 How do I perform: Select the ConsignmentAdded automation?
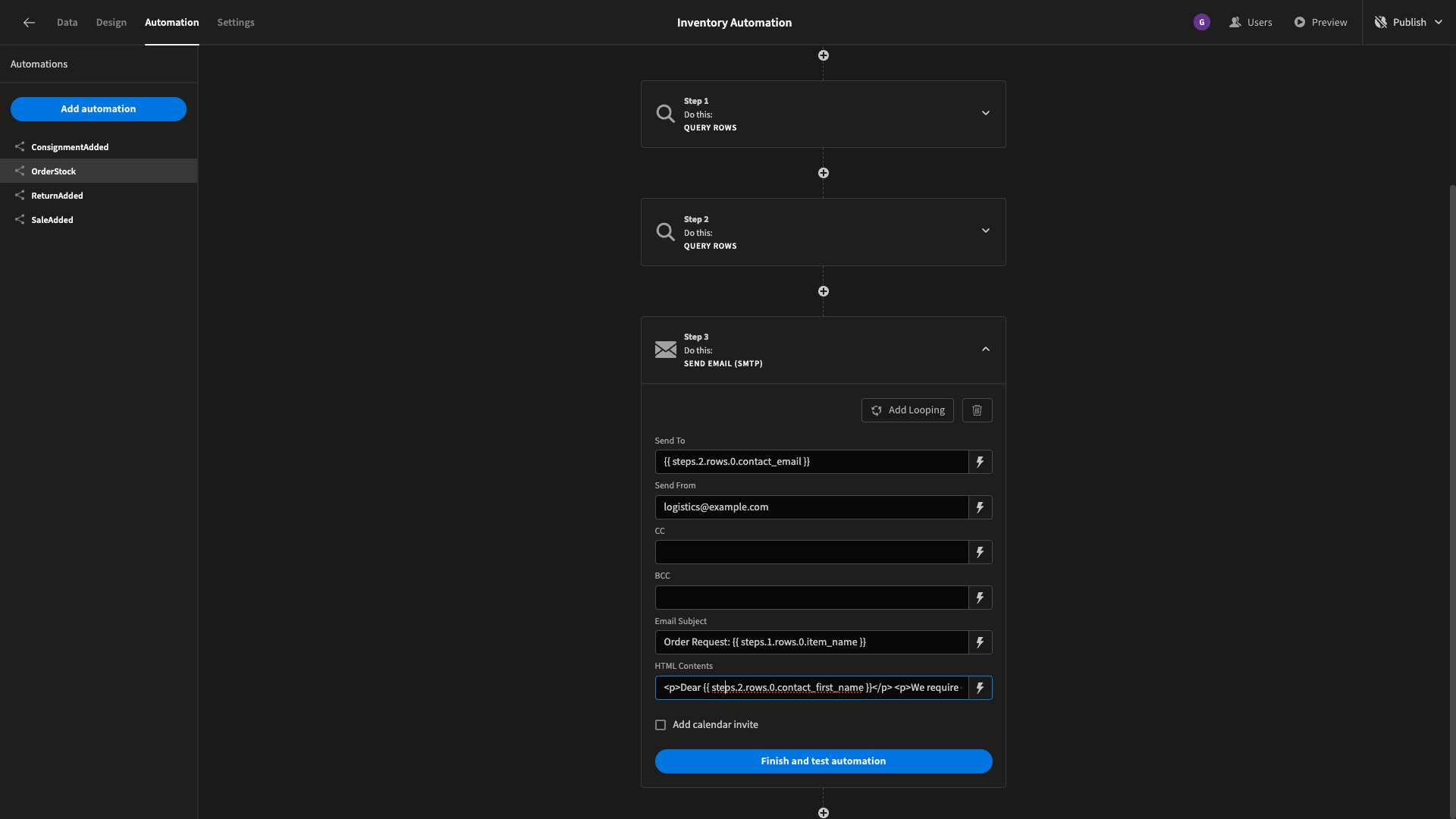(99, 147)
